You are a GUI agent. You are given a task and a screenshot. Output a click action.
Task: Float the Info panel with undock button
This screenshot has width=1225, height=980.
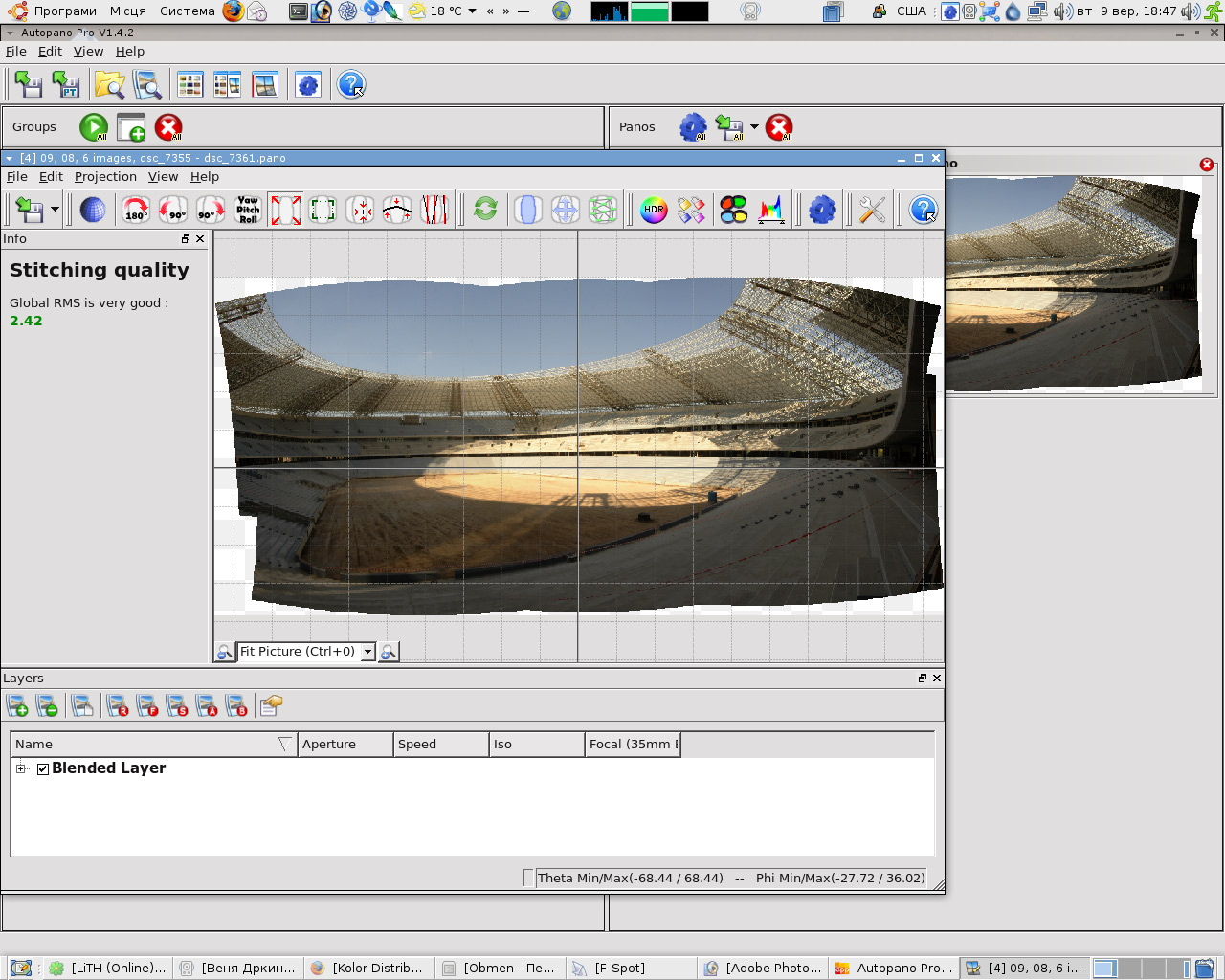click(x=186, y=239)
